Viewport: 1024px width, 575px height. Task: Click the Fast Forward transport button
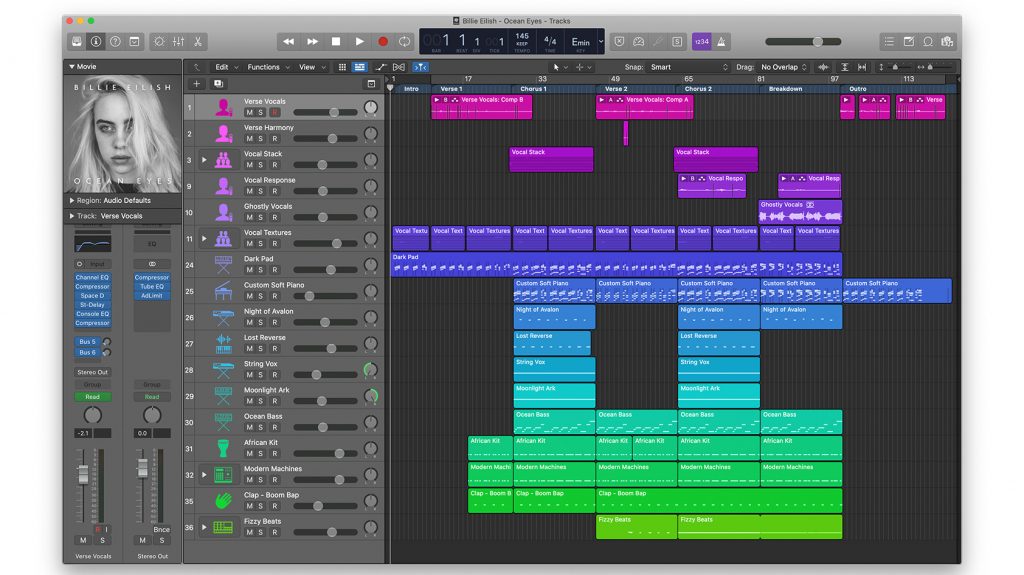[x=312, y=42]
